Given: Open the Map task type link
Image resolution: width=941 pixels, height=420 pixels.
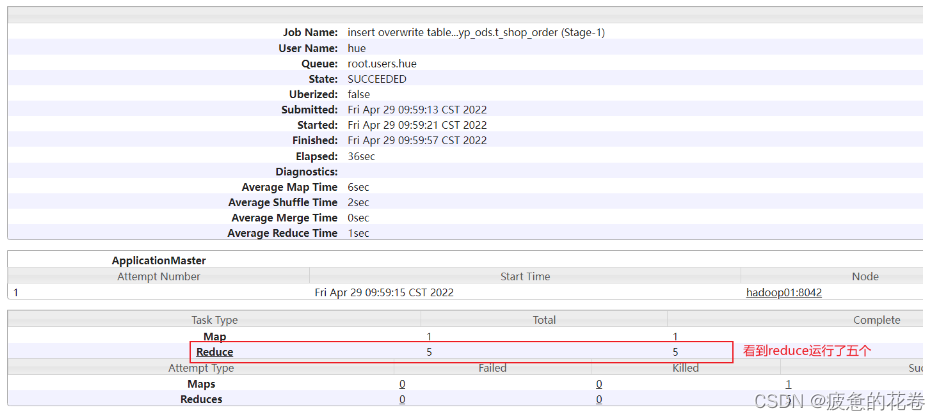Looking at the screenshot, I should click(215, 337).
